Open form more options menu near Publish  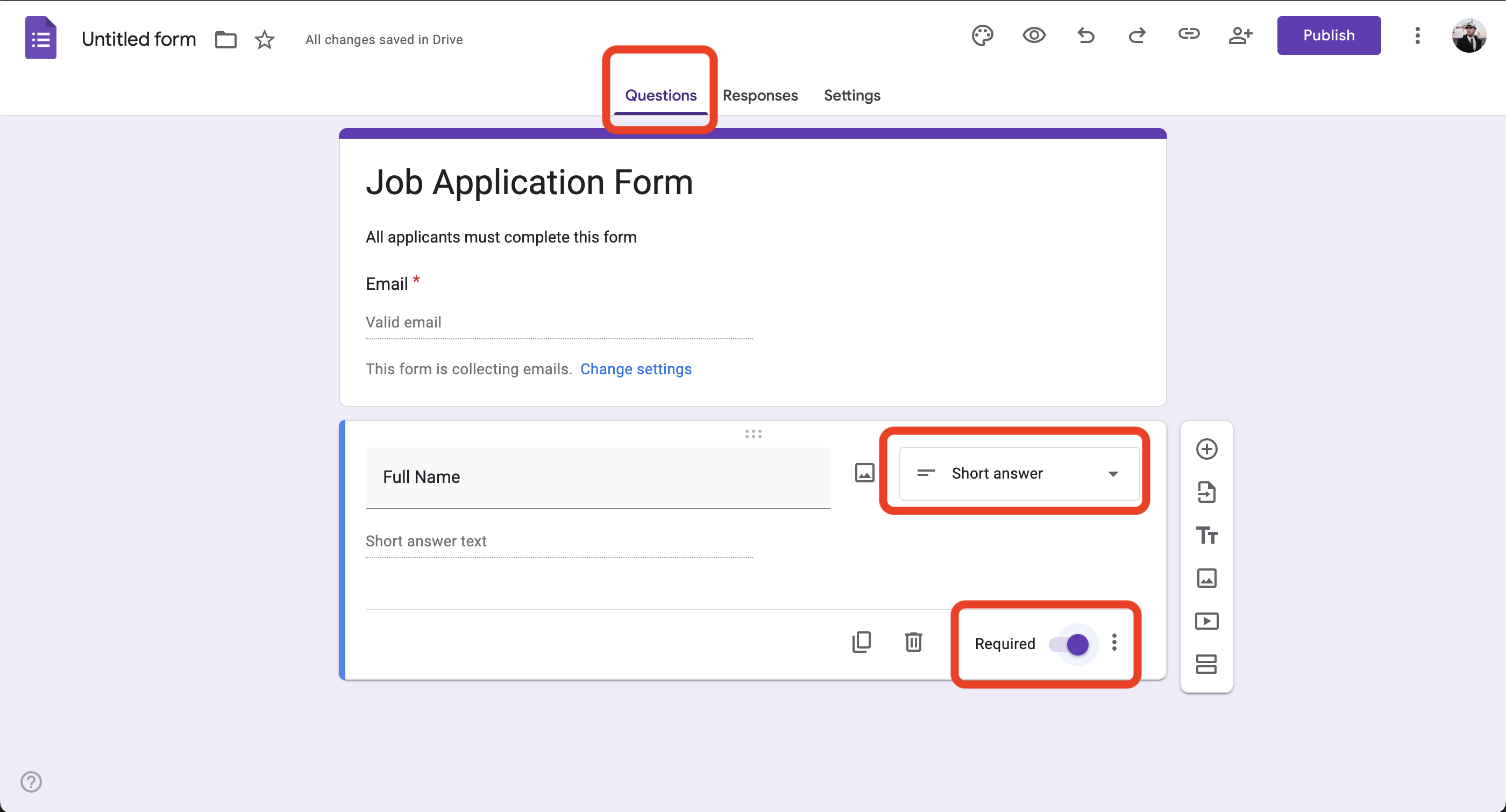pyautogui.click(x=1417, y=35)
